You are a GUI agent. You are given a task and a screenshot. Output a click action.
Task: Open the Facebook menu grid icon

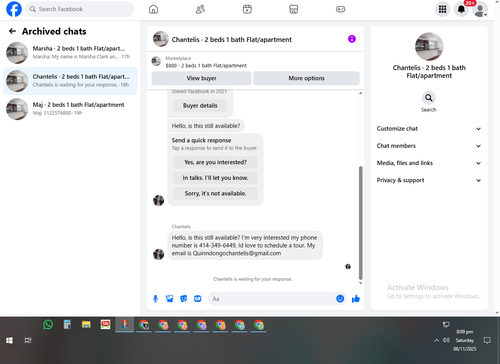442,9
